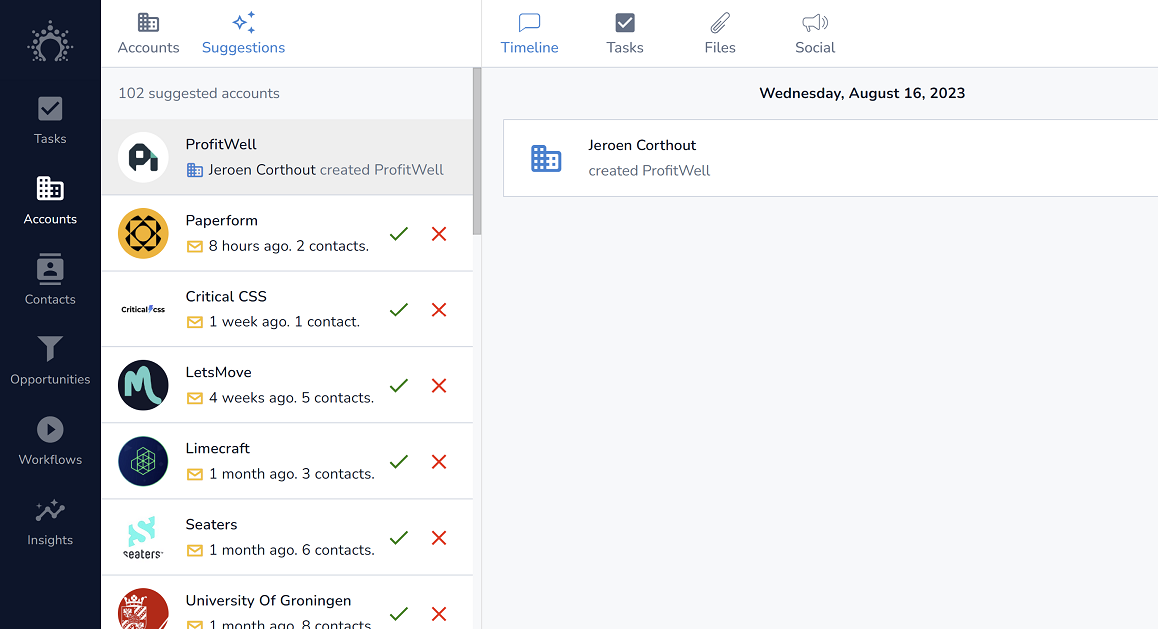This screenshot has width=1158, height=629.
Task: Accept the Critical CSS suggestion
Action: click(399, 310)
